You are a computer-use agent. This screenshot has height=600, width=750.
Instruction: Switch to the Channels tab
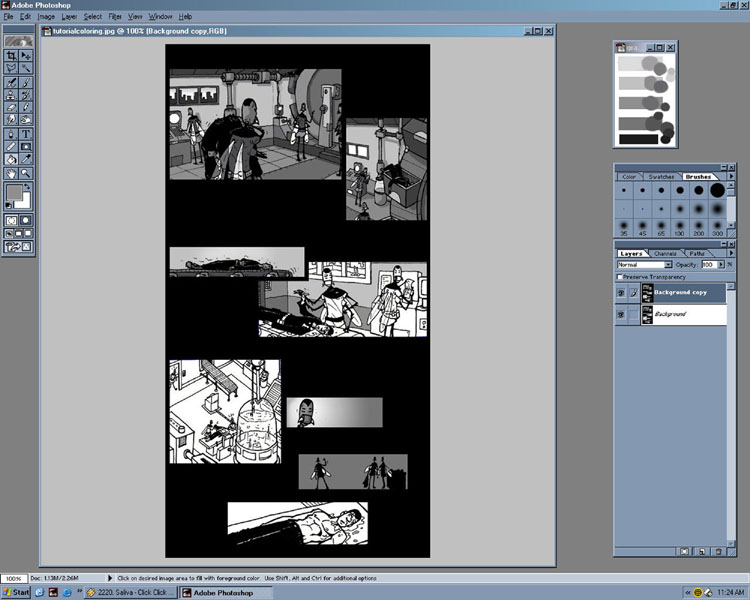point(665,254)
